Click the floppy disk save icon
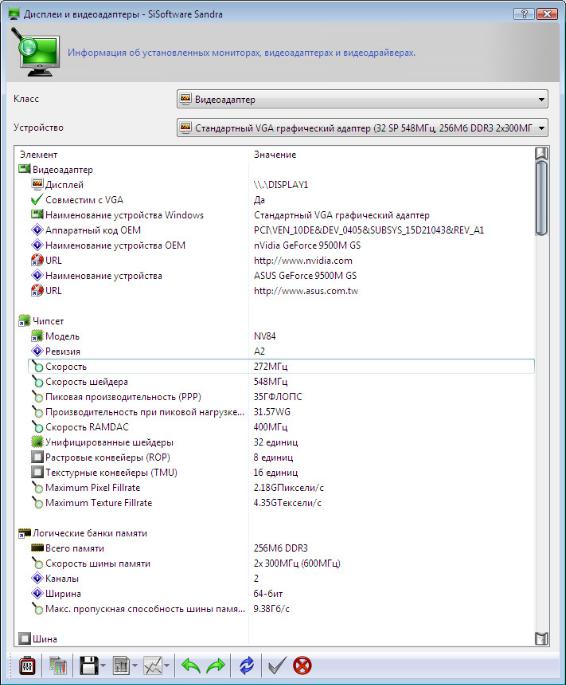The width and height of the screenshot is (566, 685). 89,666
